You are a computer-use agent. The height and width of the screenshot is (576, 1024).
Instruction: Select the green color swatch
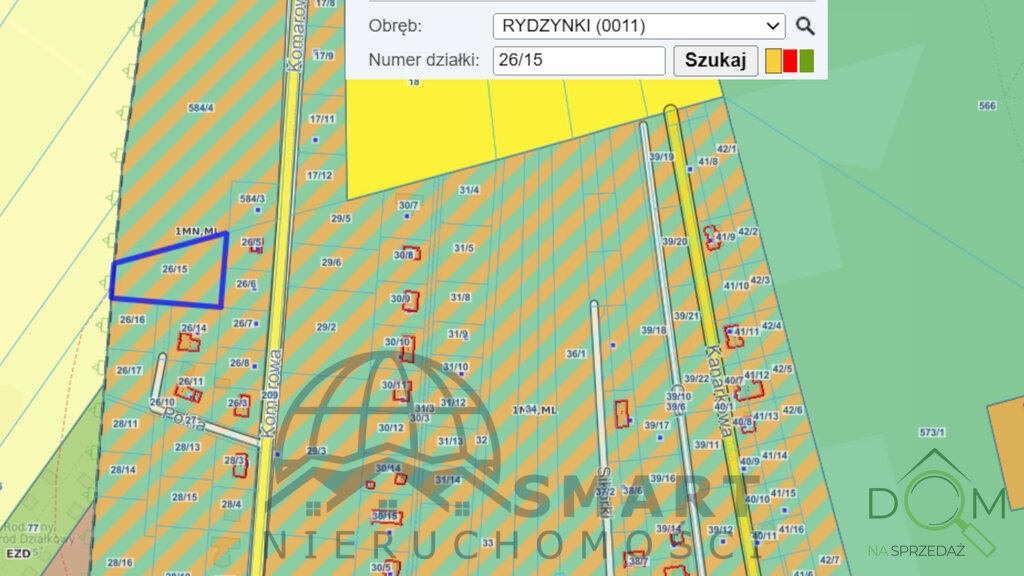coord(807,61)
